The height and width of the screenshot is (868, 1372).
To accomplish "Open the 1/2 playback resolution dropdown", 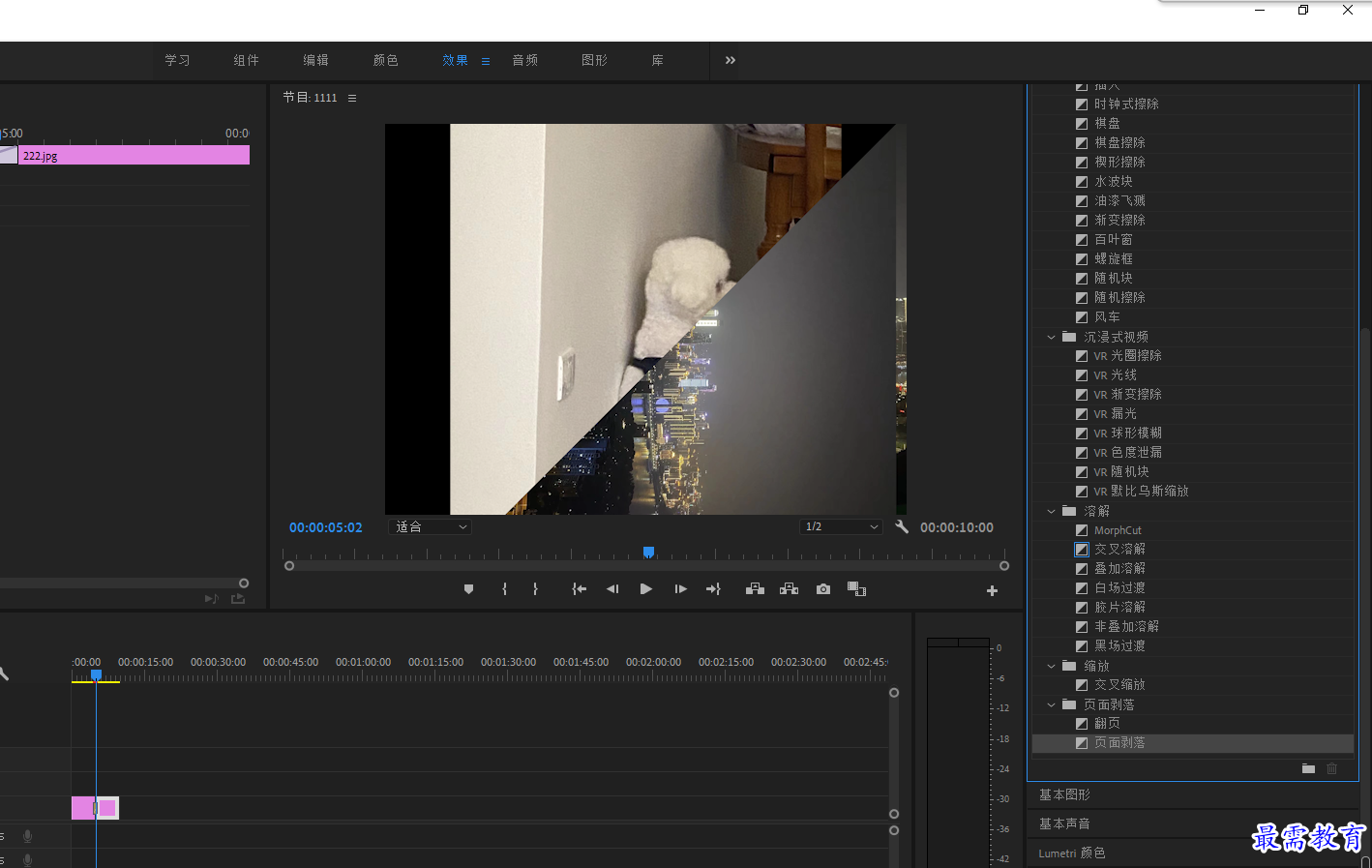I will [841, 526].
